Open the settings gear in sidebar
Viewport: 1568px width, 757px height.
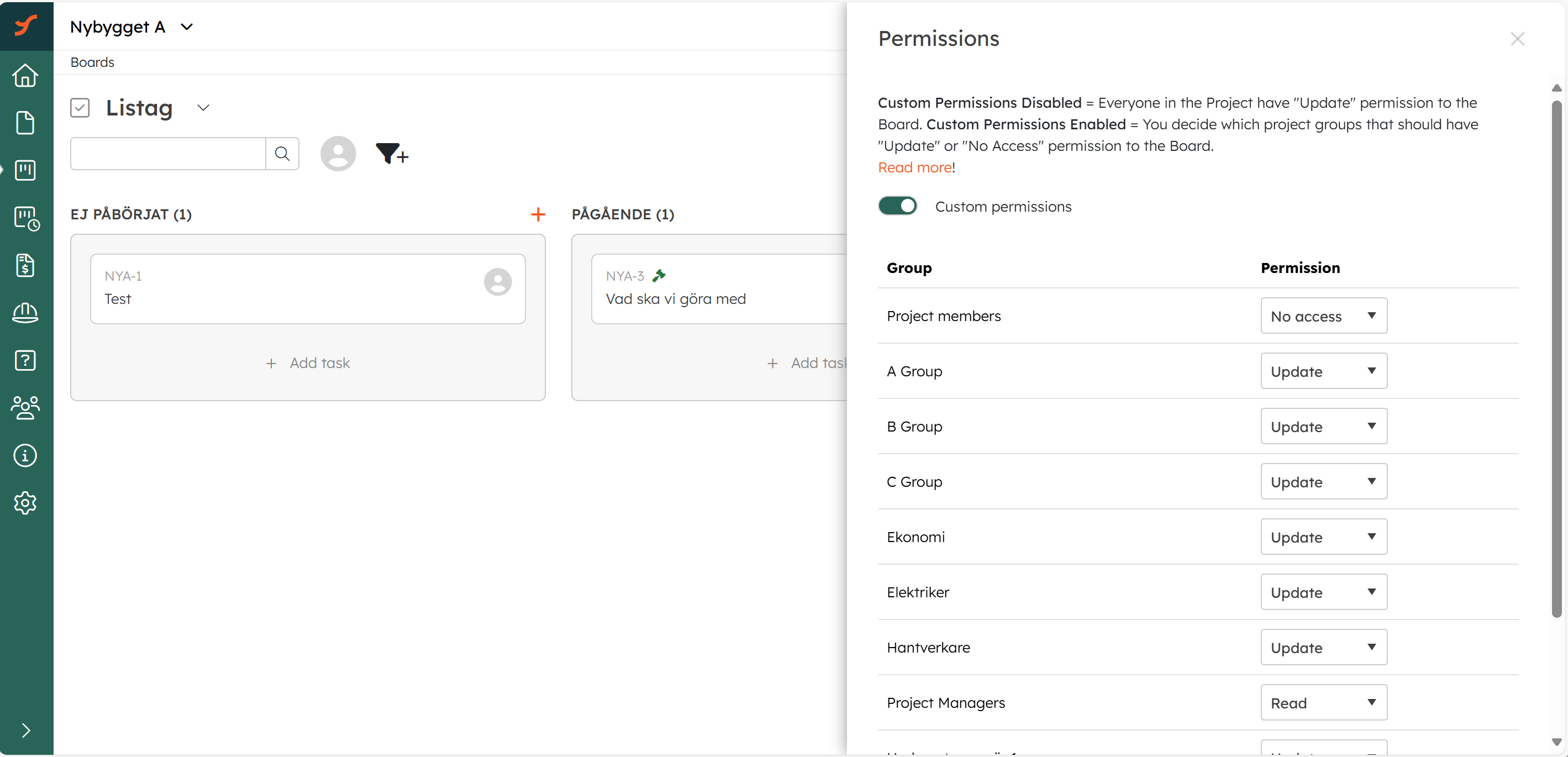pos(25,503)
